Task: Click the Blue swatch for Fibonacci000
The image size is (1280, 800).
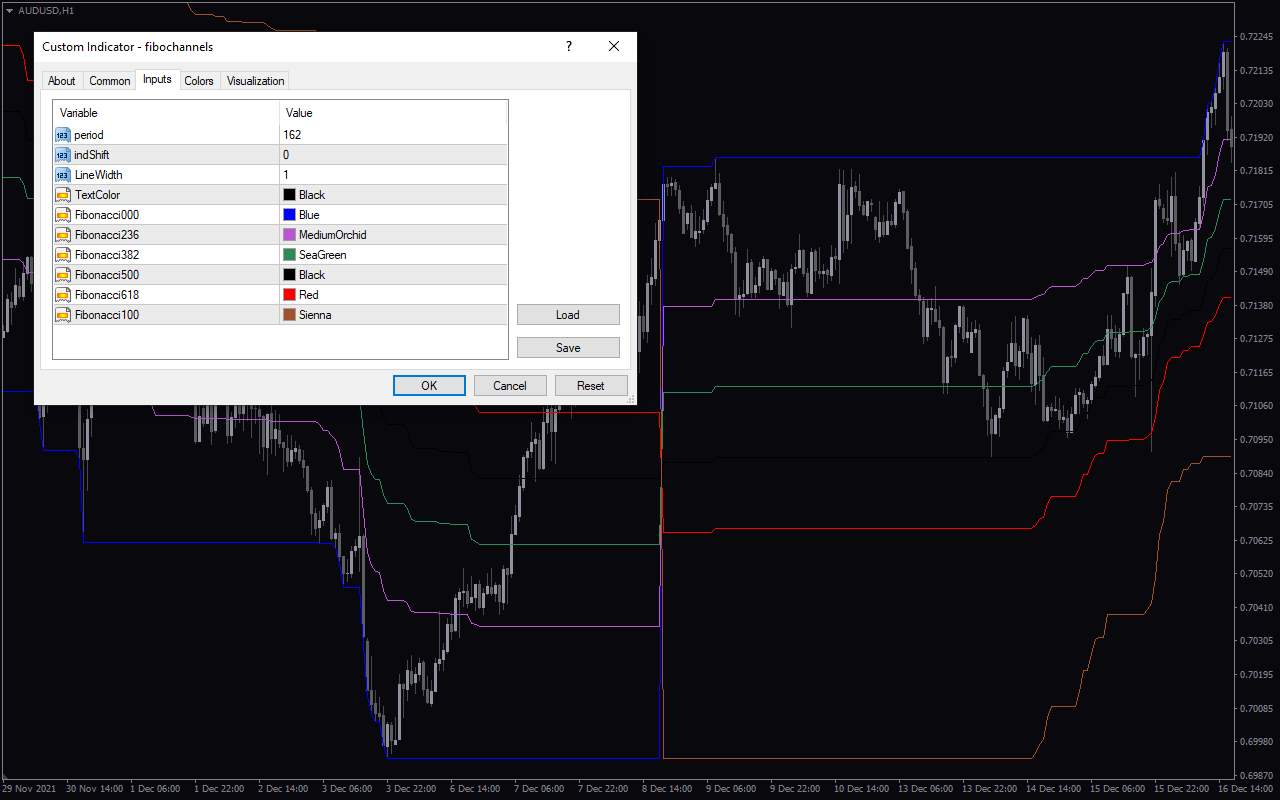Action: [x=290, y=215]
